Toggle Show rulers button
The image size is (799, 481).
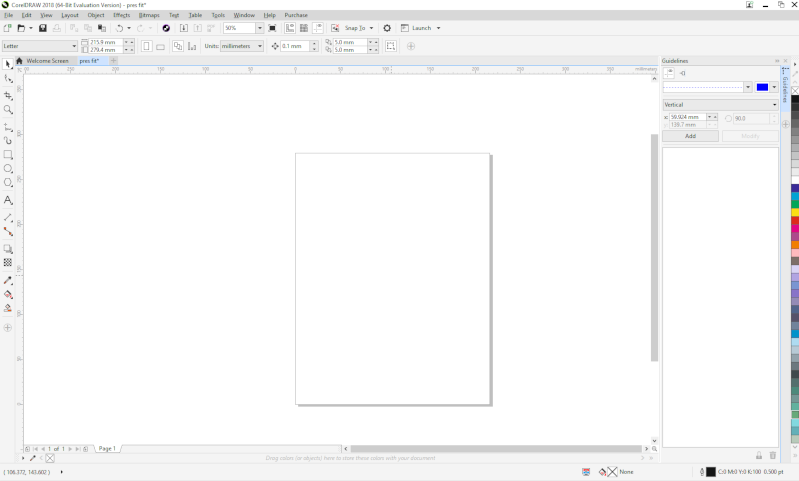click(x=289, y=28)
